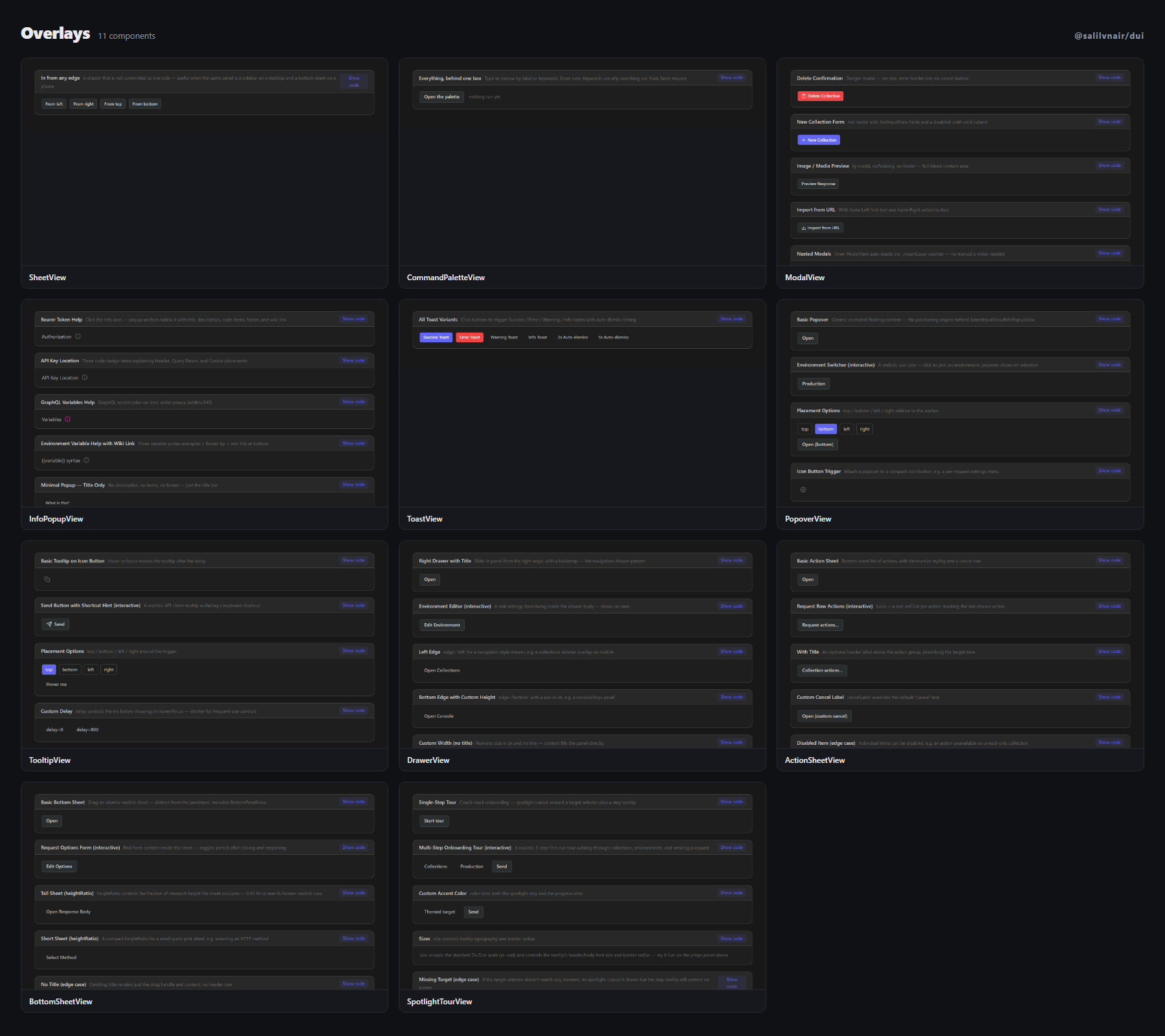Click the Warning Toast button
The width and height of the screenshot is (1165, 1036).
(x=504, y=338)
